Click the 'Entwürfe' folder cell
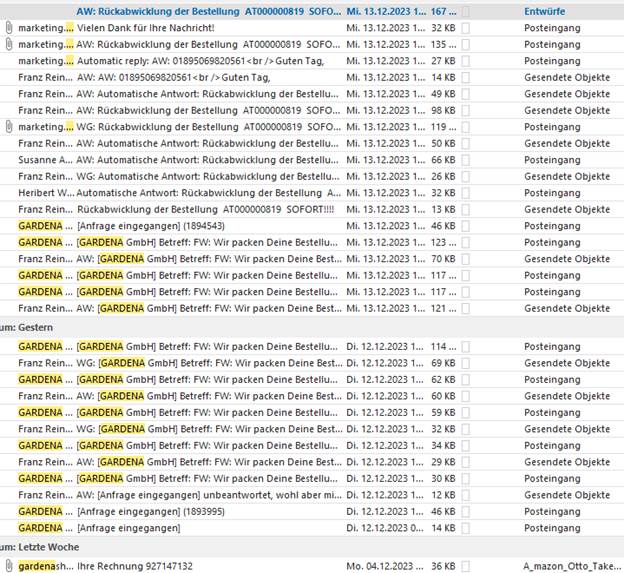 point(544,12)
